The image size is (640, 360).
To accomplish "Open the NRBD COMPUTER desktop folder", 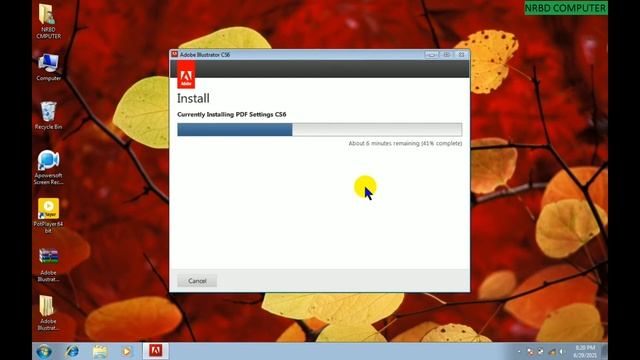I will point(48,21).
